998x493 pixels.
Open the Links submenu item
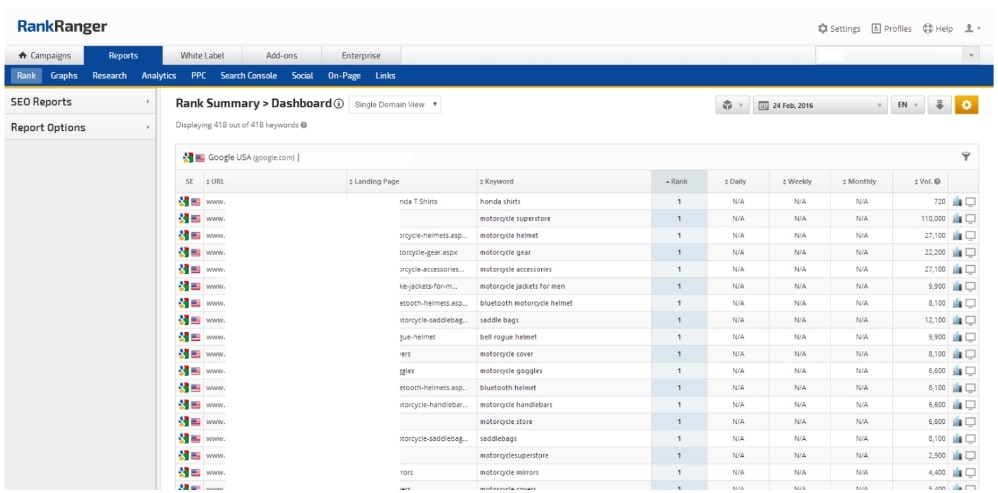click(385, 76)
